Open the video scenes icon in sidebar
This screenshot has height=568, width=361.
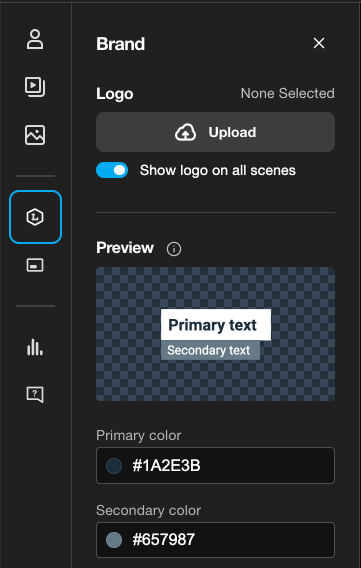35,87
